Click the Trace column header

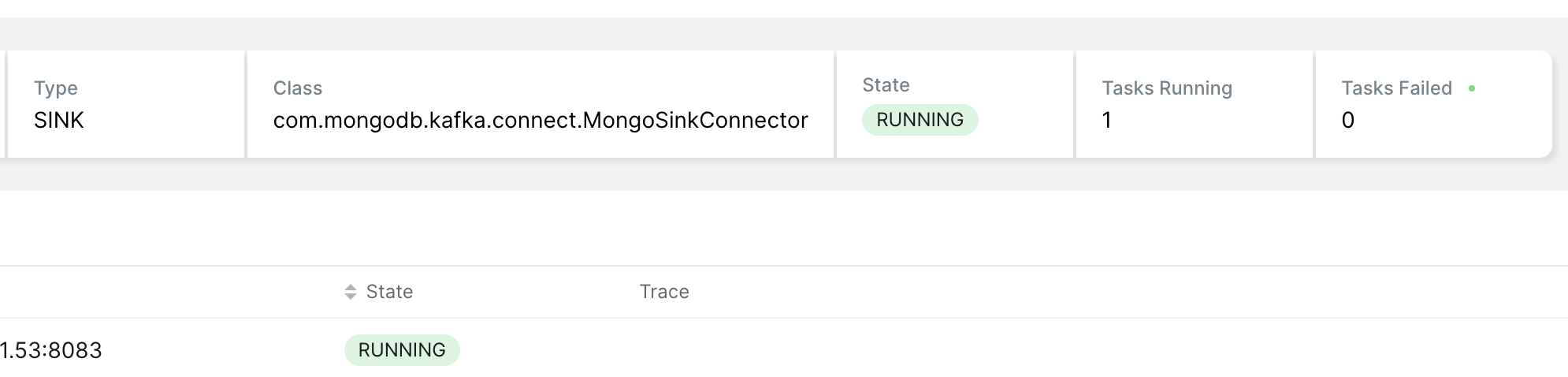point(664,292)
